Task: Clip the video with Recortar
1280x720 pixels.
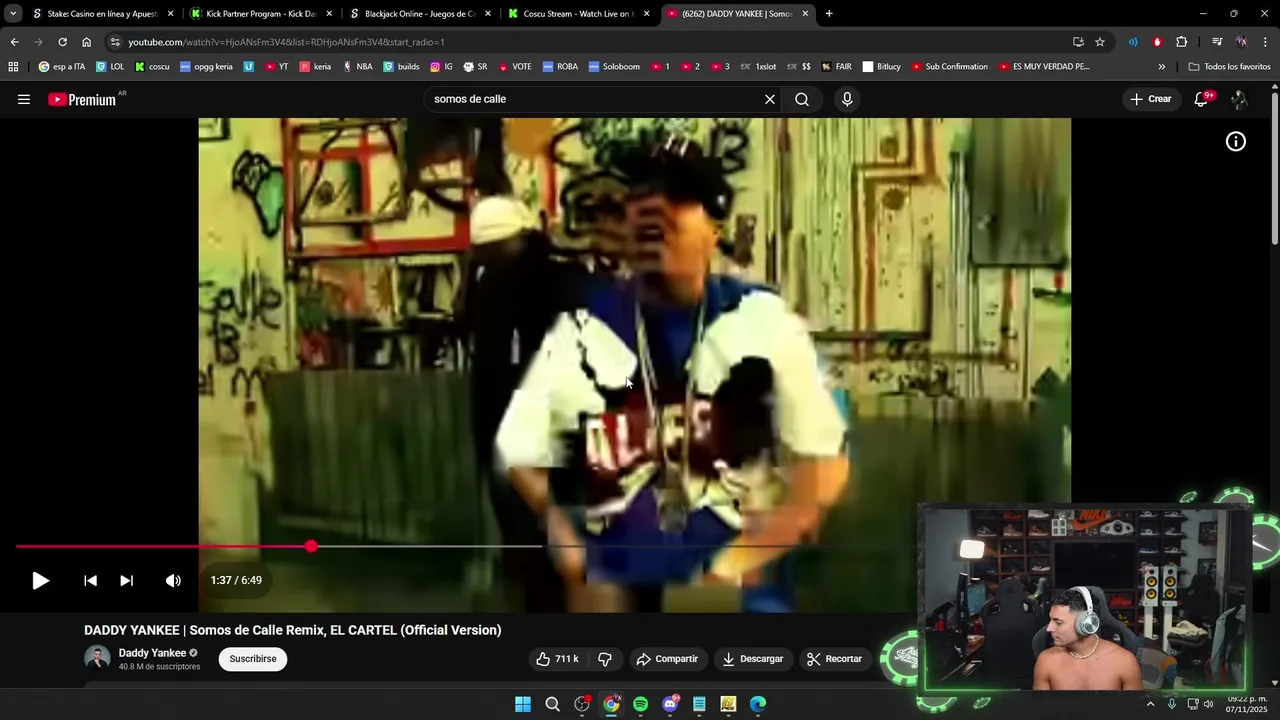Action: point(834,659)
